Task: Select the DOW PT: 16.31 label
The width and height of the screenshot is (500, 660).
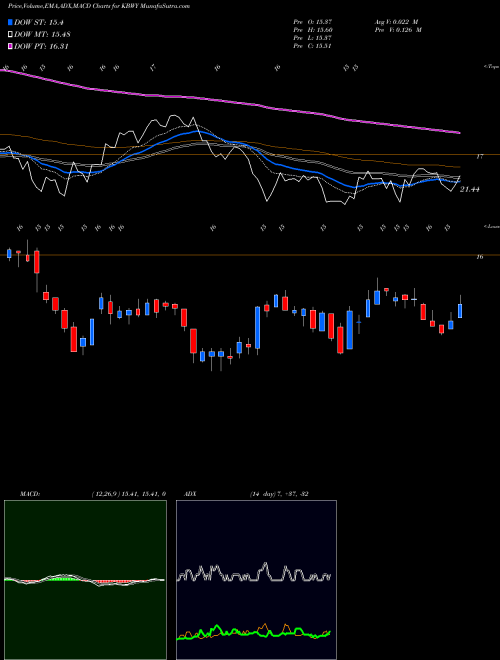Action: click(x=41, y=46)
